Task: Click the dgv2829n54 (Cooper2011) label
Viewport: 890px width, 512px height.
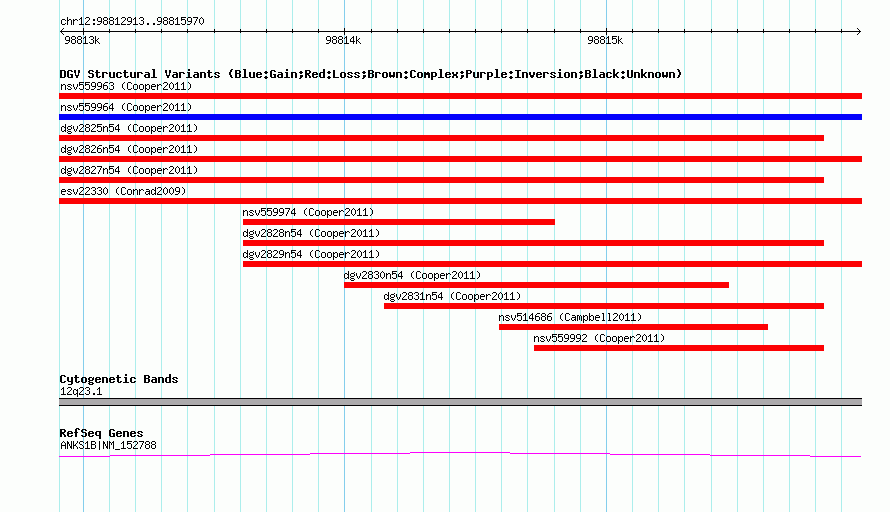Action: [311, 254]
